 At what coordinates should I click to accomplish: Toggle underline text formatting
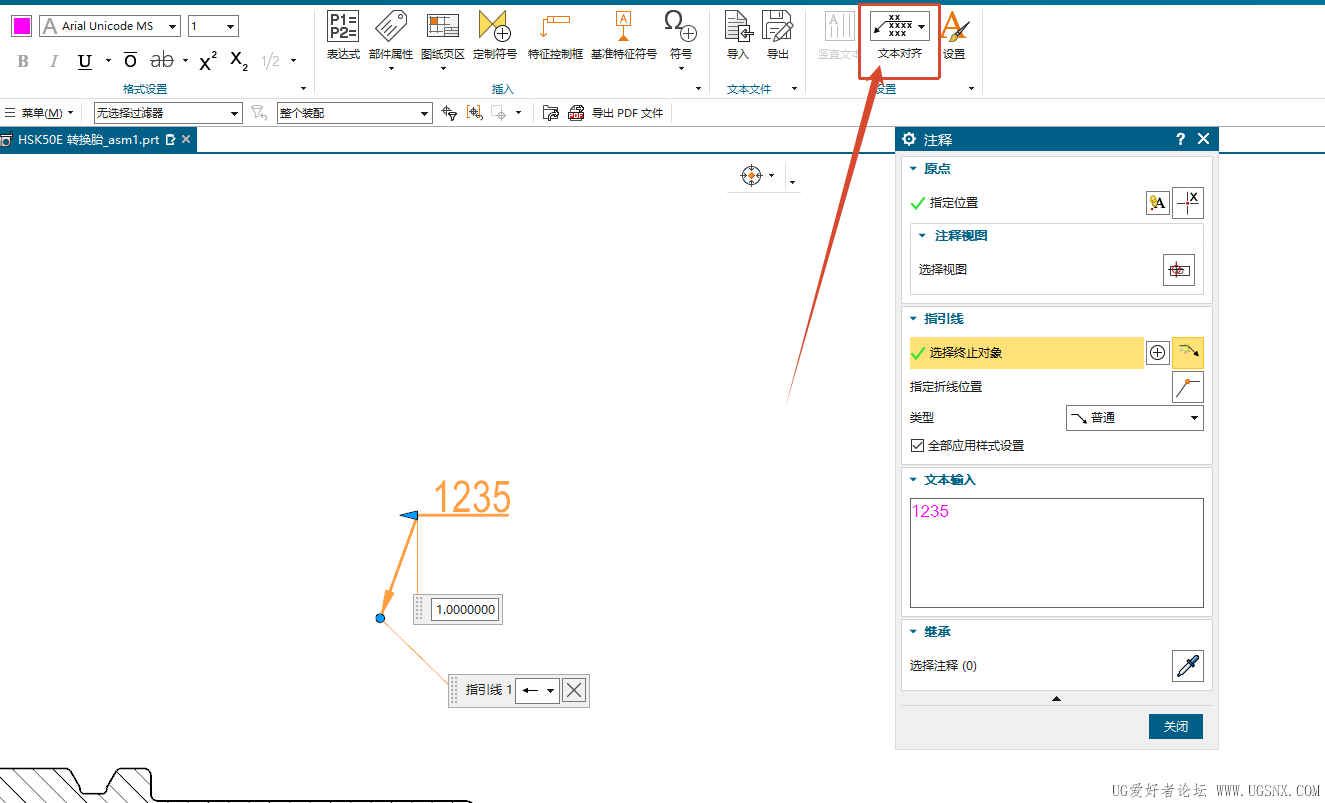tap(85, 62)
